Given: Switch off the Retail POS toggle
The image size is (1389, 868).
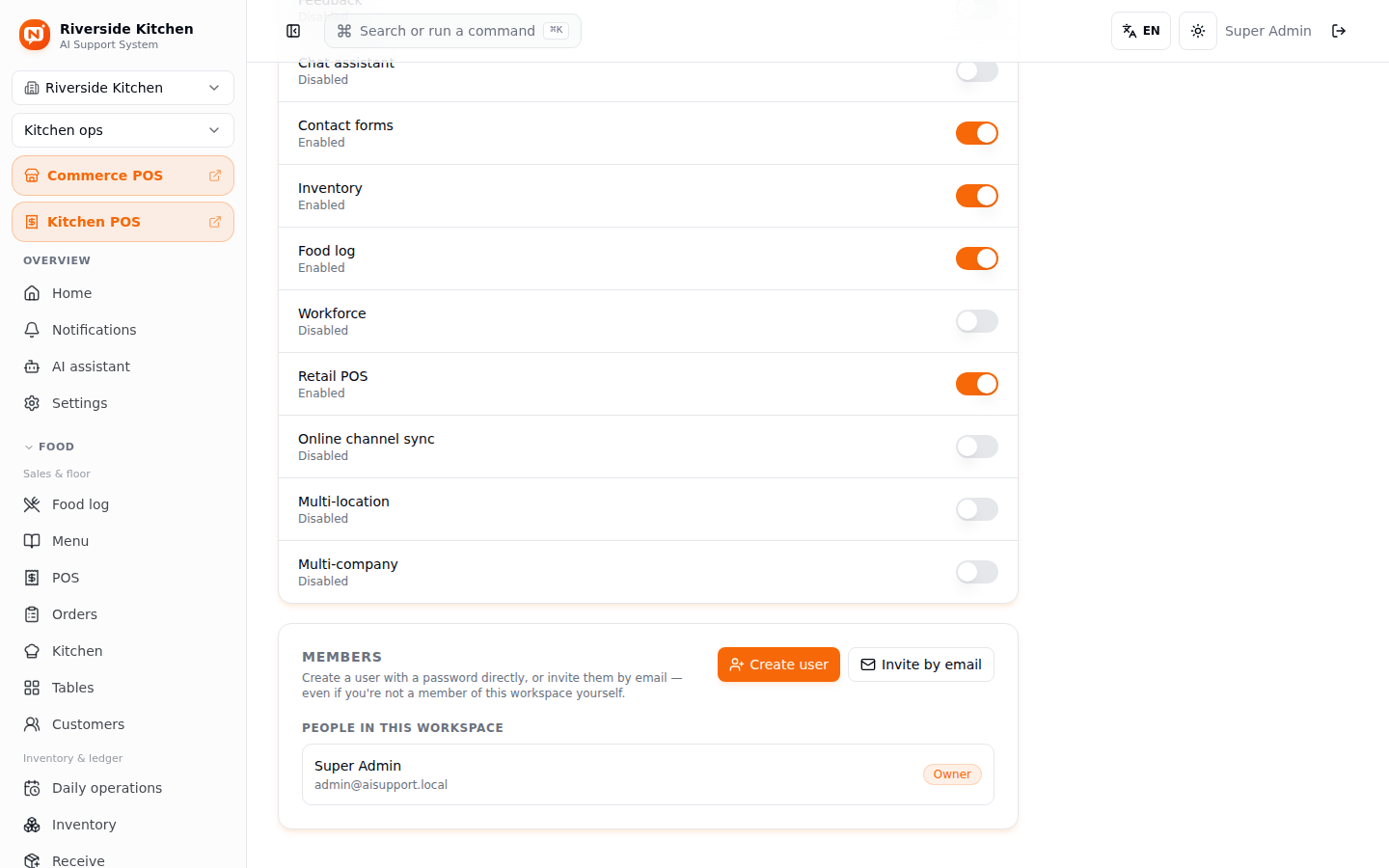Looking at the screenshot, I should point(977,384).
